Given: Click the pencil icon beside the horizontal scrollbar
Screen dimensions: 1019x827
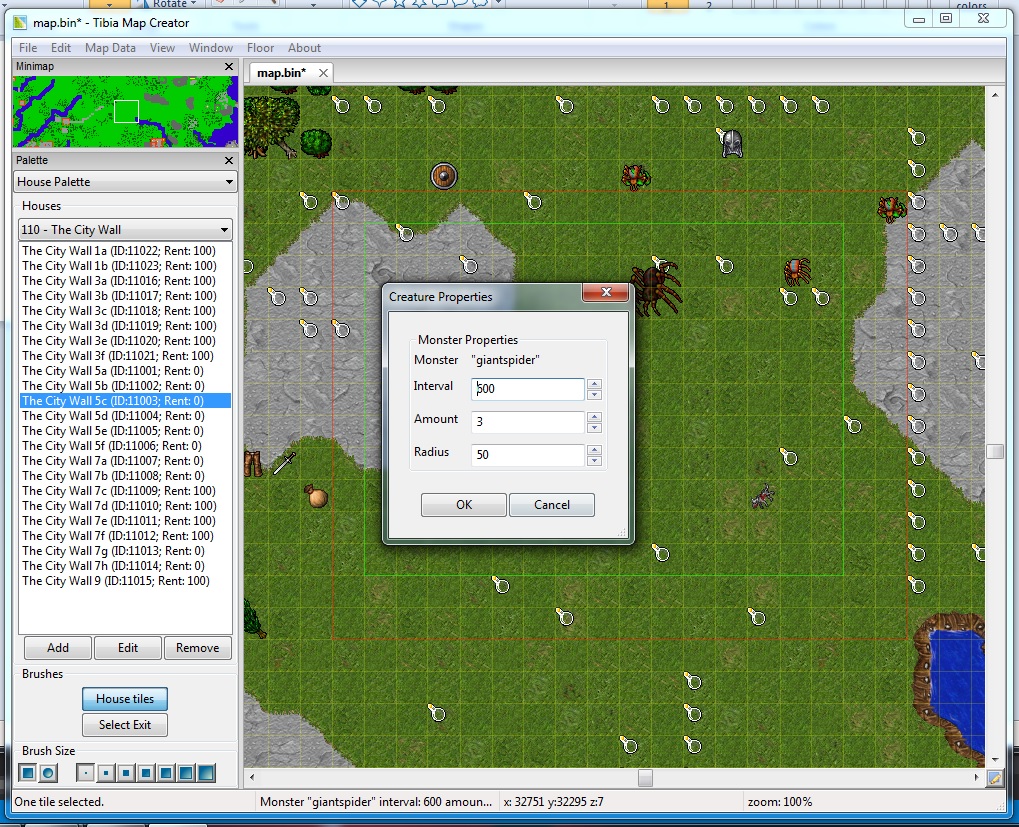Looking at the screenshot, I should coord(994,778).
